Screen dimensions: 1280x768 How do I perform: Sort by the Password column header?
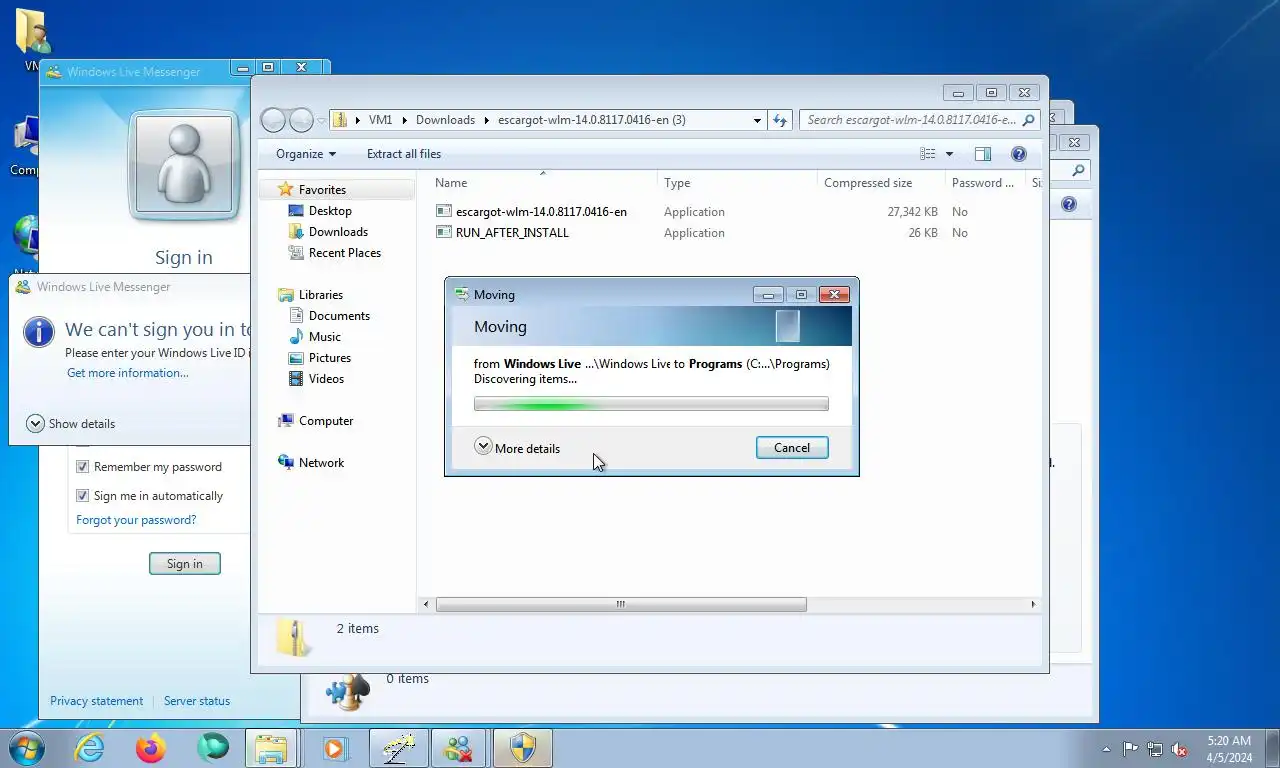(985, 183)
